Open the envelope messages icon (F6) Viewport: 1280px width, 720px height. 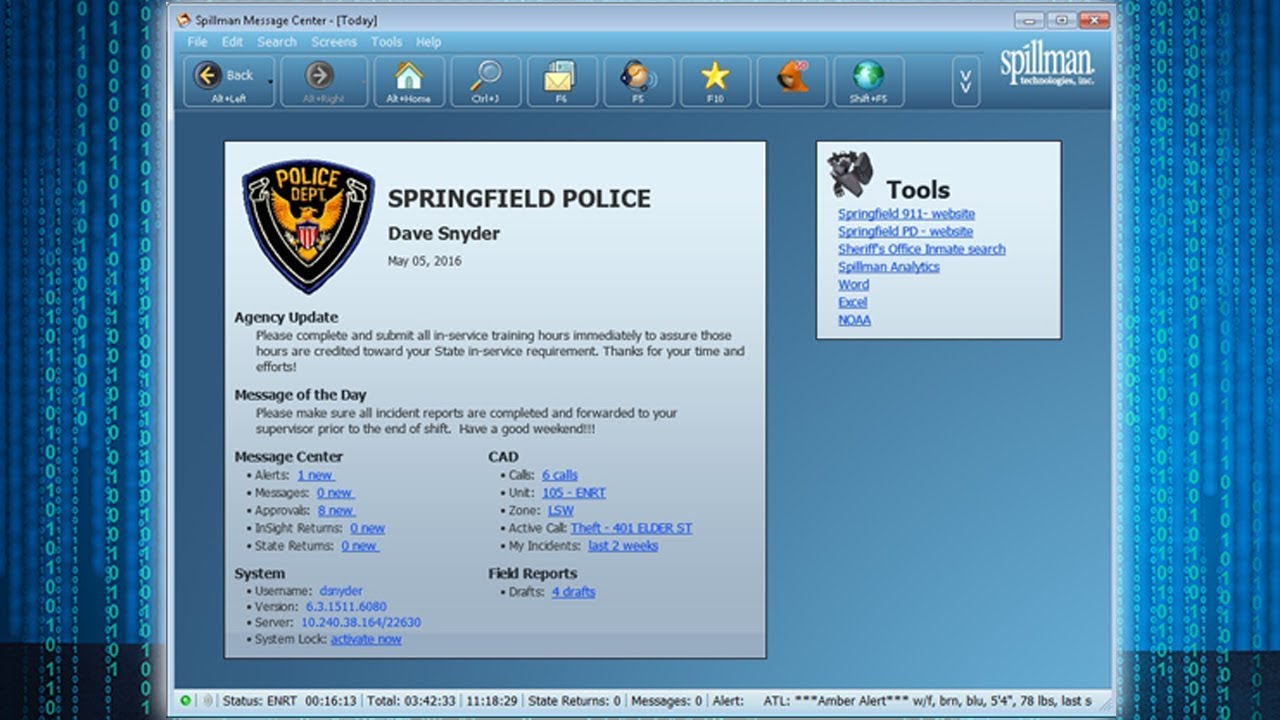click(561, 81)
